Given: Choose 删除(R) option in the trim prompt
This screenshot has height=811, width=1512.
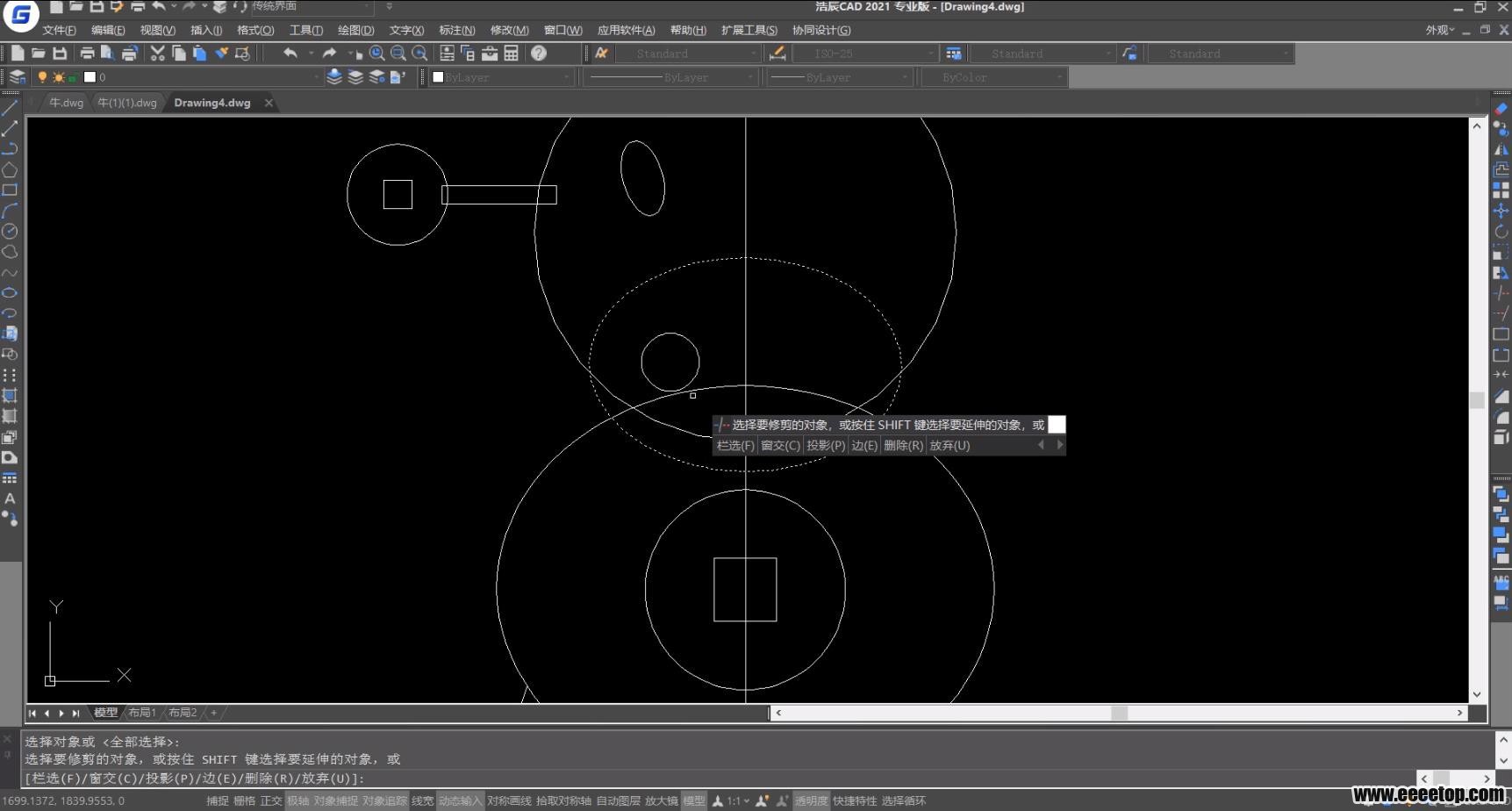Looking at the screenshot, I should [x=903, y=445].
